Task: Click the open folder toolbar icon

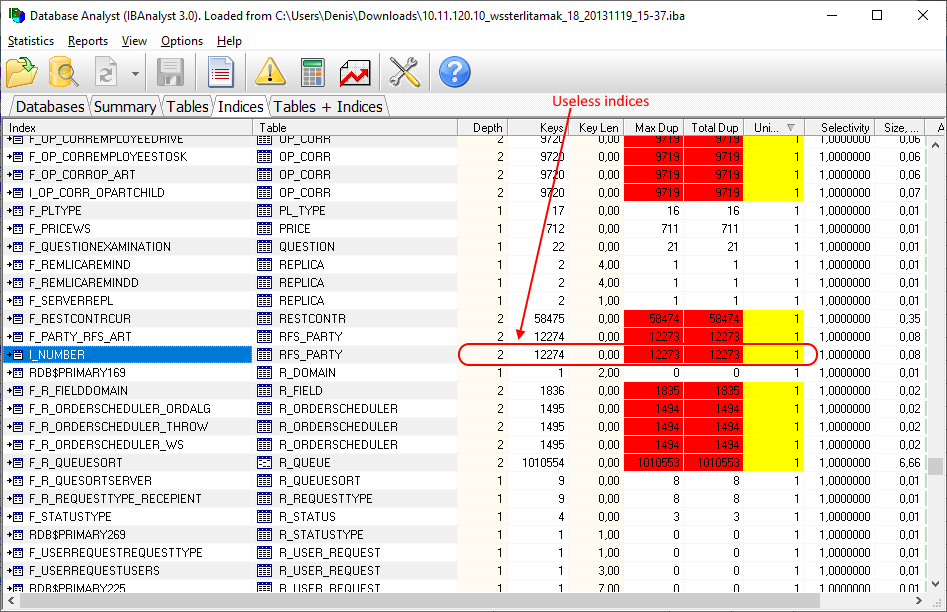Action: [22, 72]
